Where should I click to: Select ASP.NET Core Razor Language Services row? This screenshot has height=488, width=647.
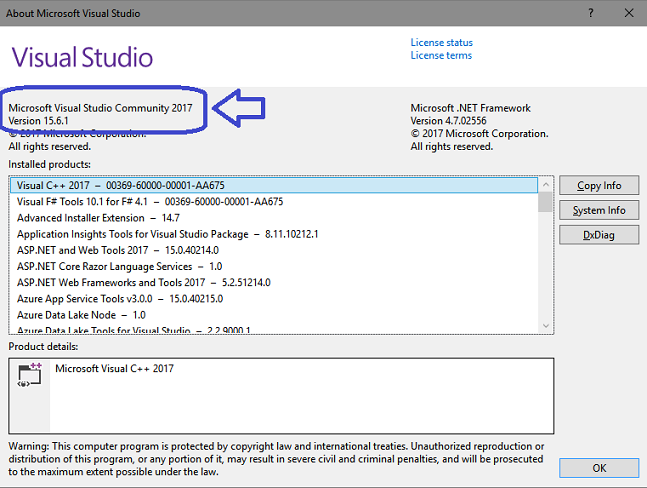274,266
